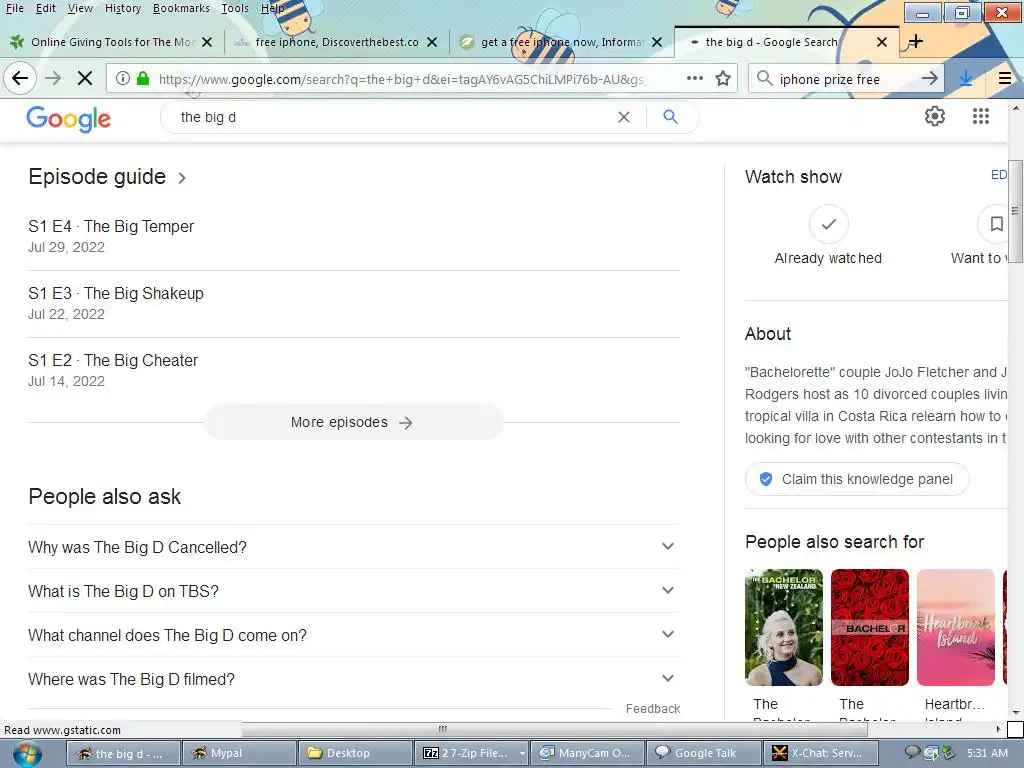Close the big d Google Search tab
Screen dimensions: 1024x768
coord(882,42)
